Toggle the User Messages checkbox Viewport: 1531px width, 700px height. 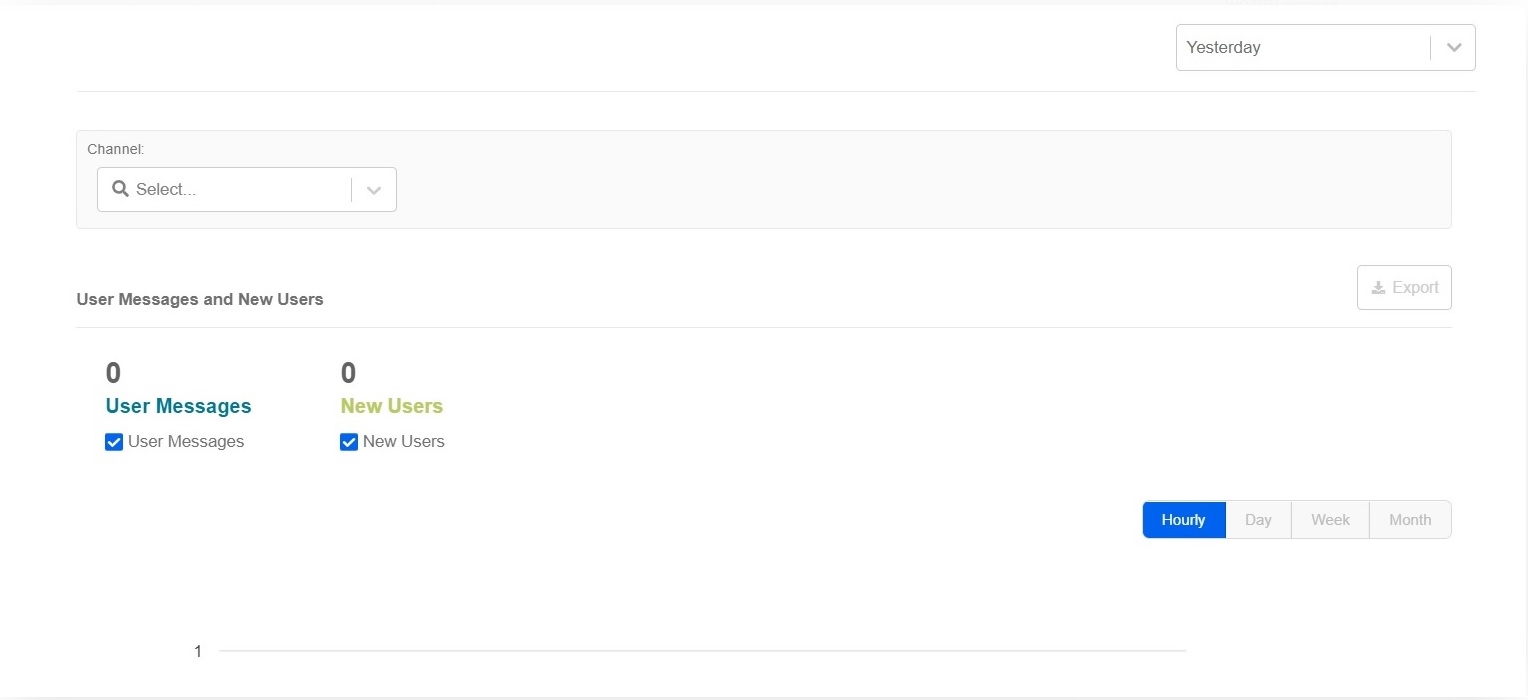coord(114,442)
